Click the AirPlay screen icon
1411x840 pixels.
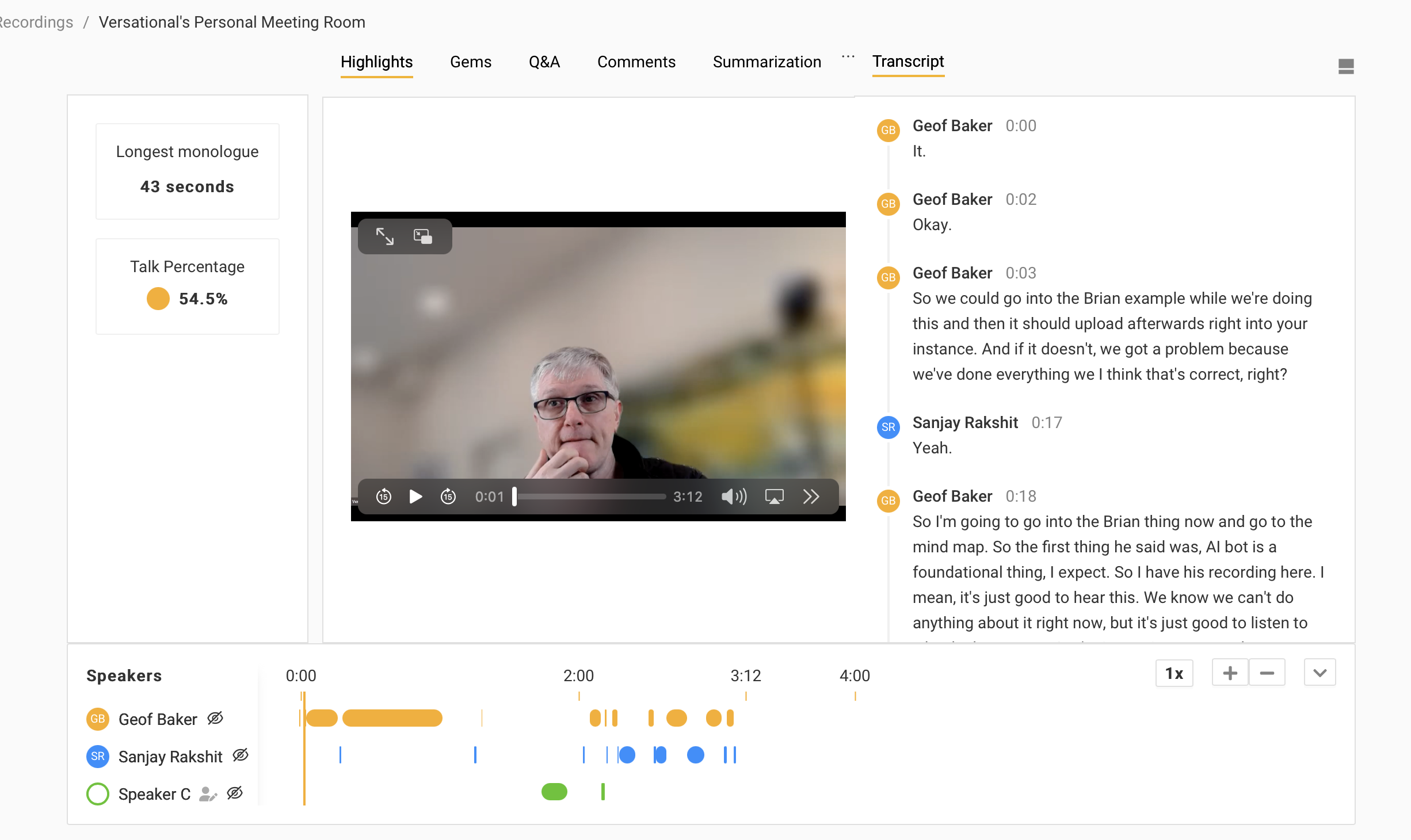[x=774, y=496]
